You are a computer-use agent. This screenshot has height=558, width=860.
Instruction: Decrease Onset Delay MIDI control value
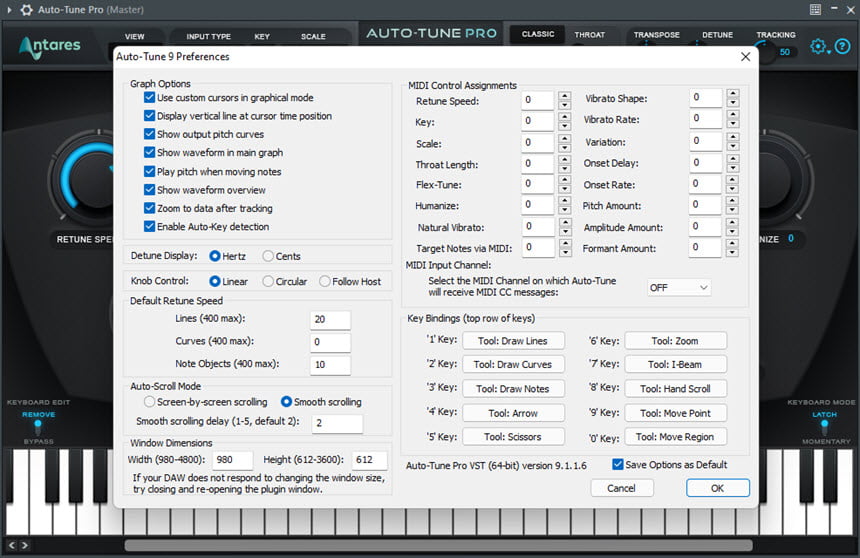coord(732,168)
